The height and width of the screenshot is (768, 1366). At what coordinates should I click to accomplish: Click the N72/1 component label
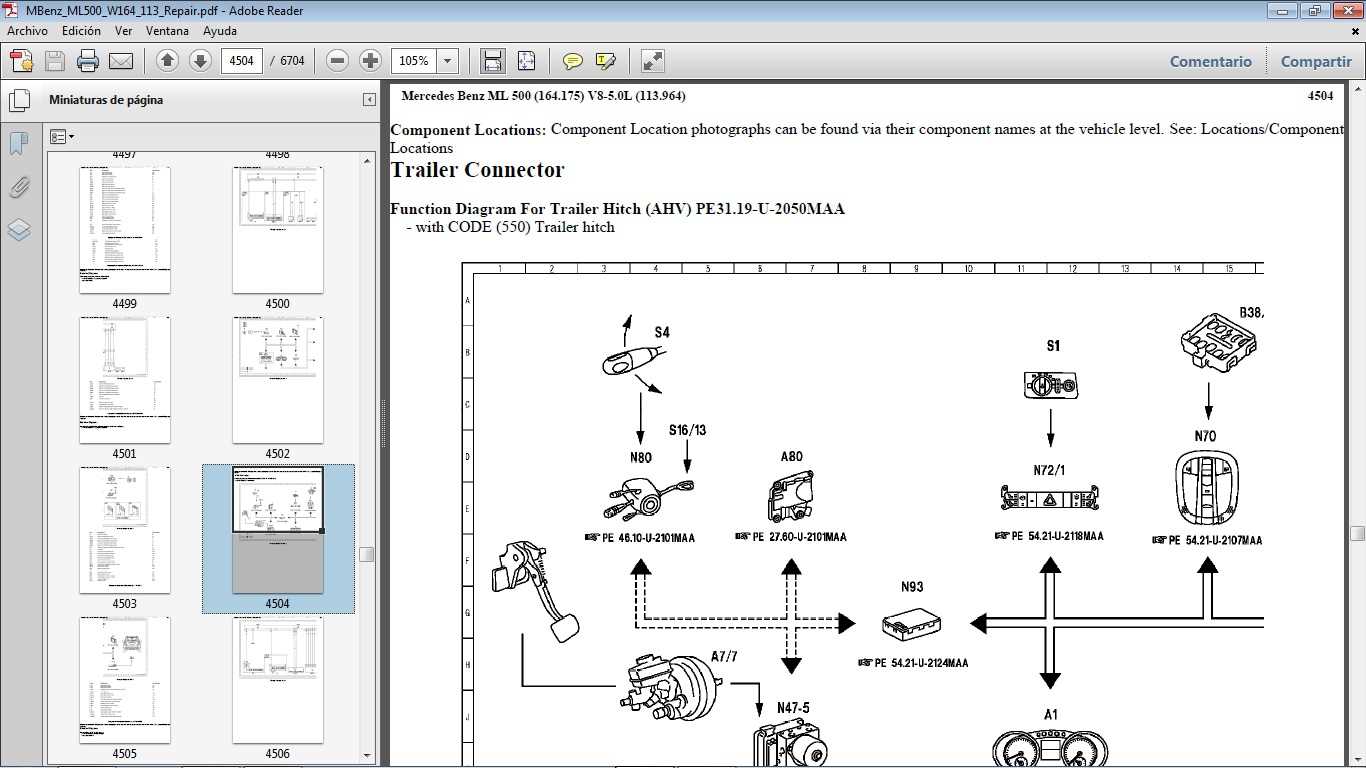(1049, 470)
